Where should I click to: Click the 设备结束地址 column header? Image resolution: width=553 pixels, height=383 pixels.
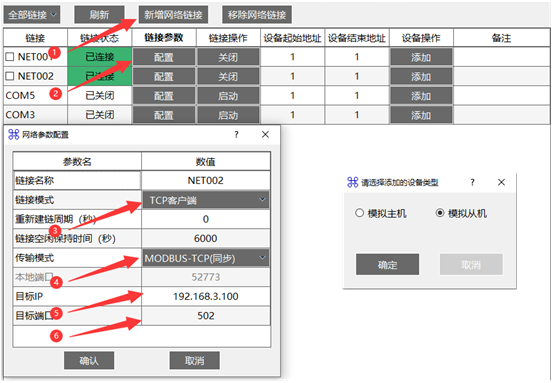[x=357, y=37]
